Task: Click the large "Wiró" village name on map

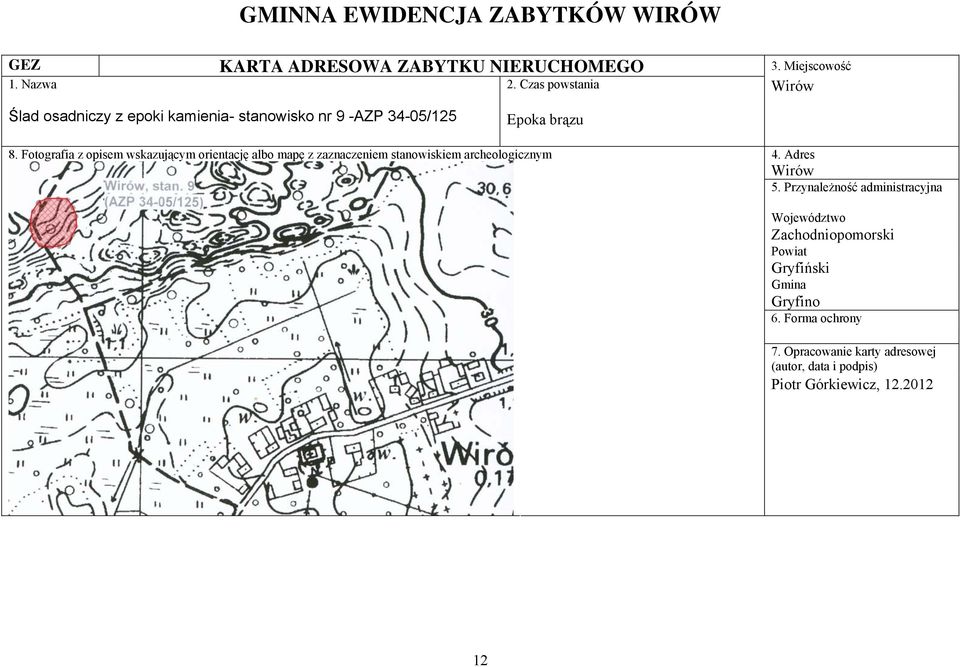Action: coord(477,454)
